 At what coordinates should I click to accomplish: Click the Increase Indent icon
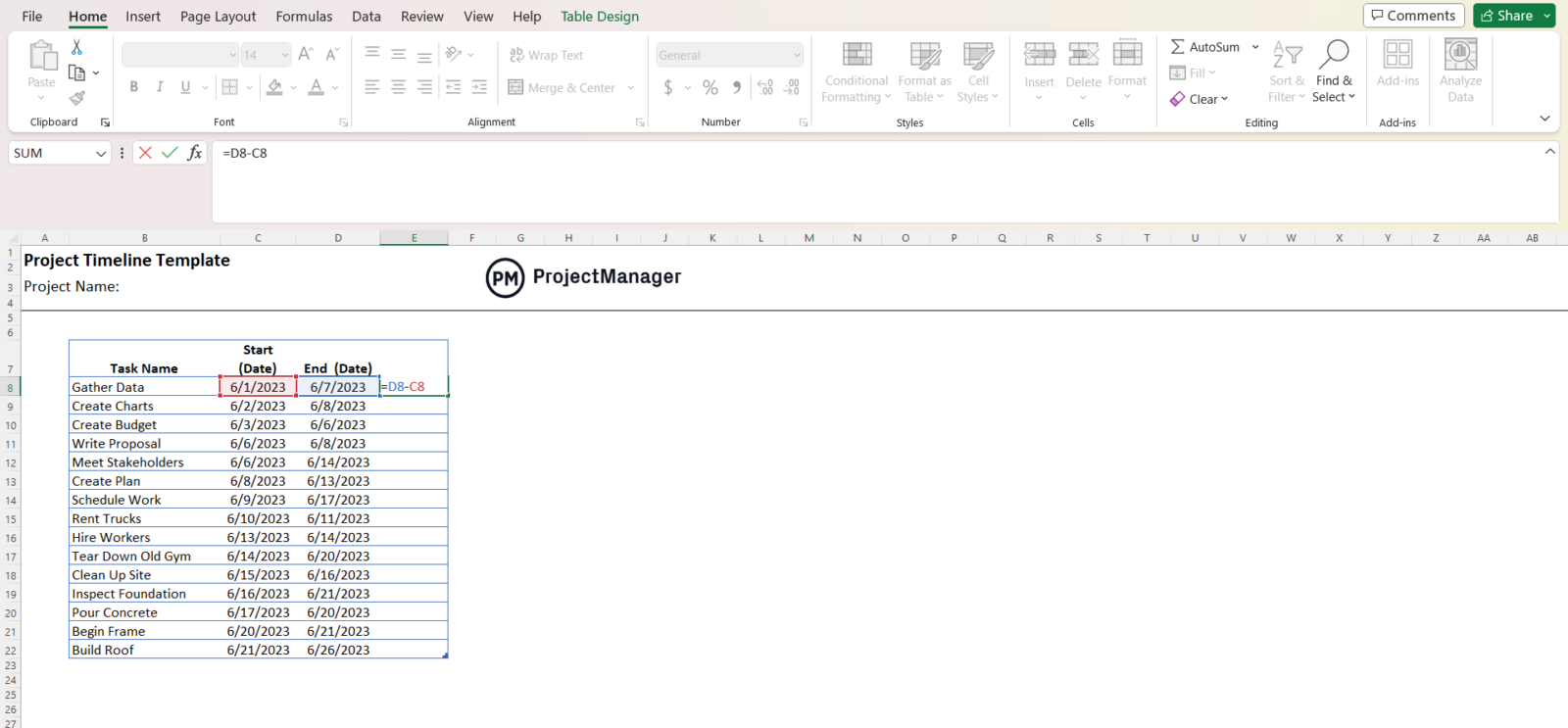point(479,87)
